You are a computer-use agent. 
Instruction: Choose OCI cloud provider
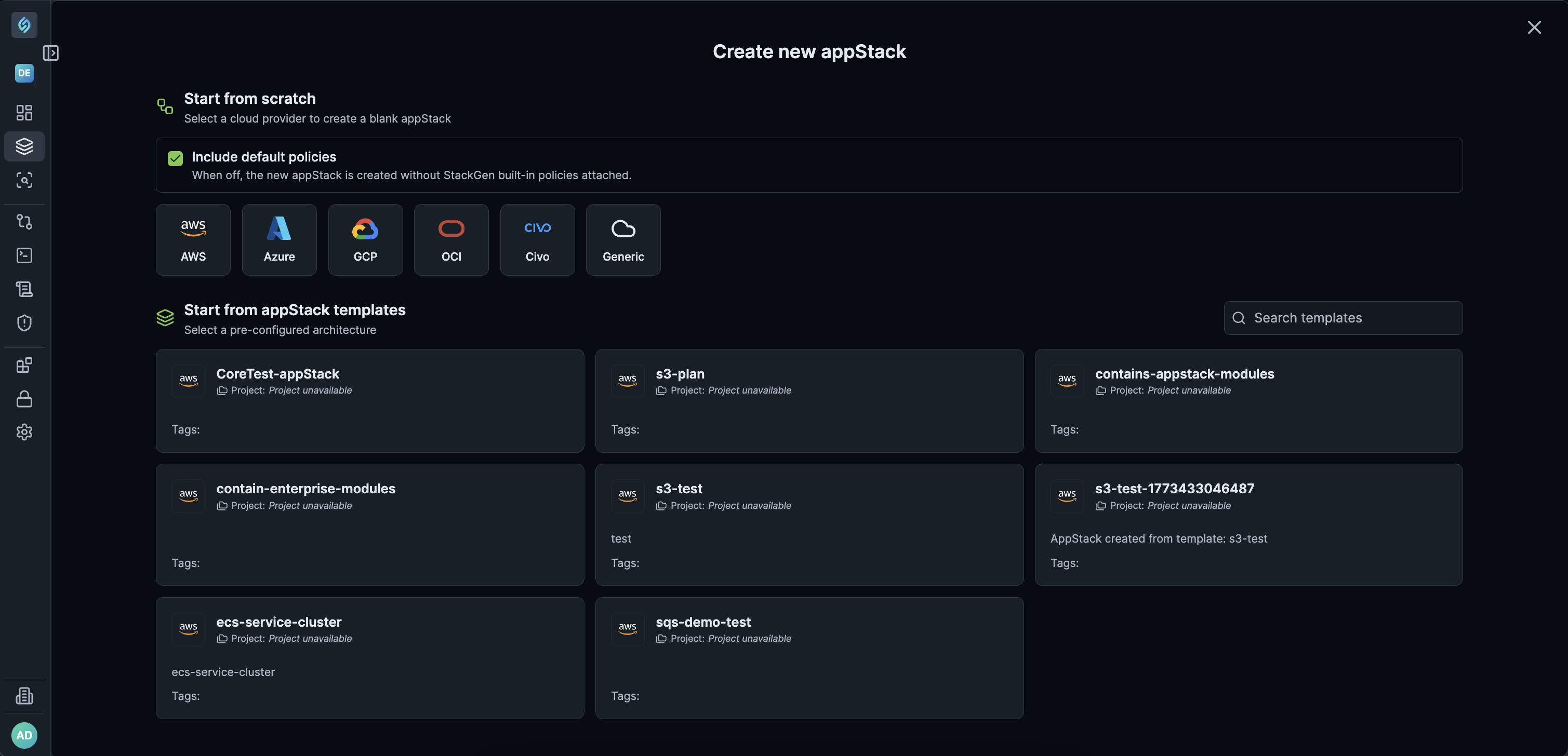pos(451,240)
